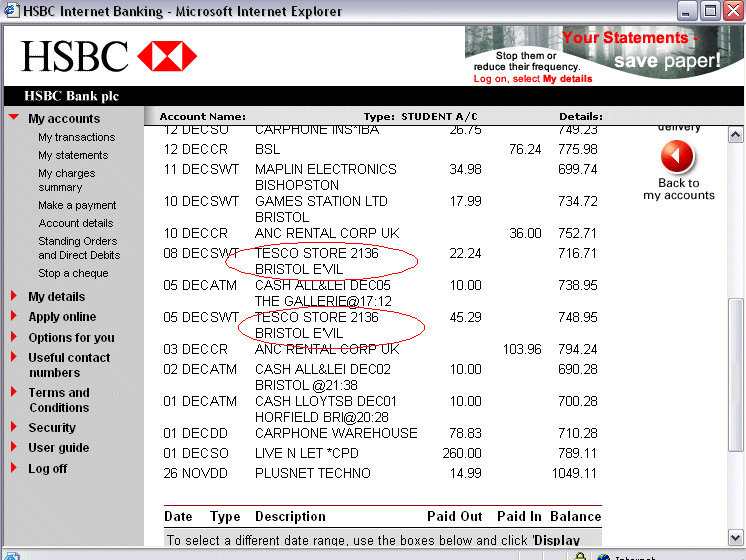Select Stop a cheque link
Screen dimensions: 746x560
coord(73,273)
